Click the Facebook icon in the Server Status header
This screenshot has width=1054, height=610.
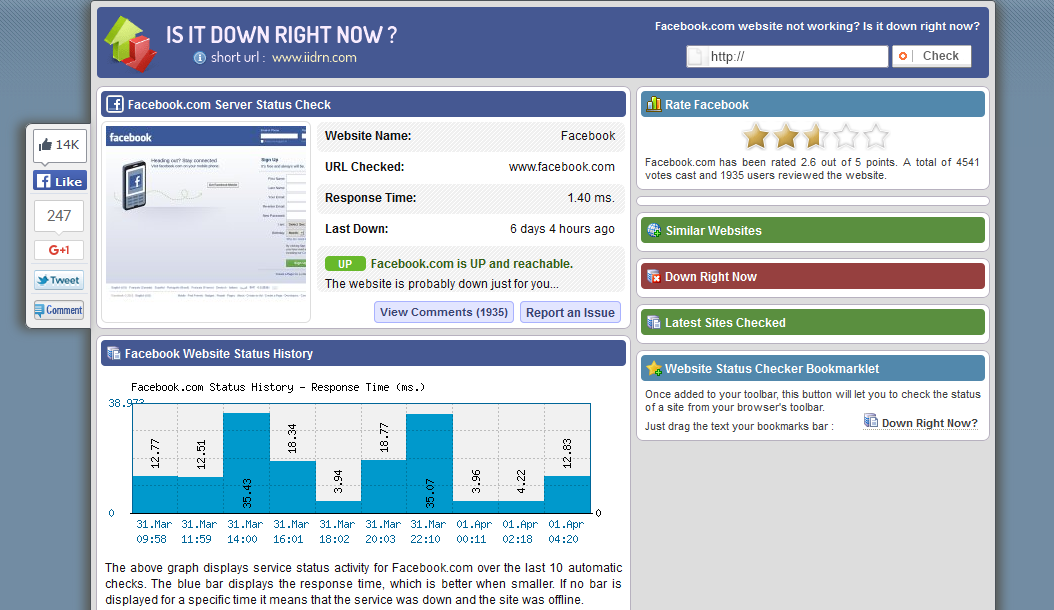click(115, 104)
